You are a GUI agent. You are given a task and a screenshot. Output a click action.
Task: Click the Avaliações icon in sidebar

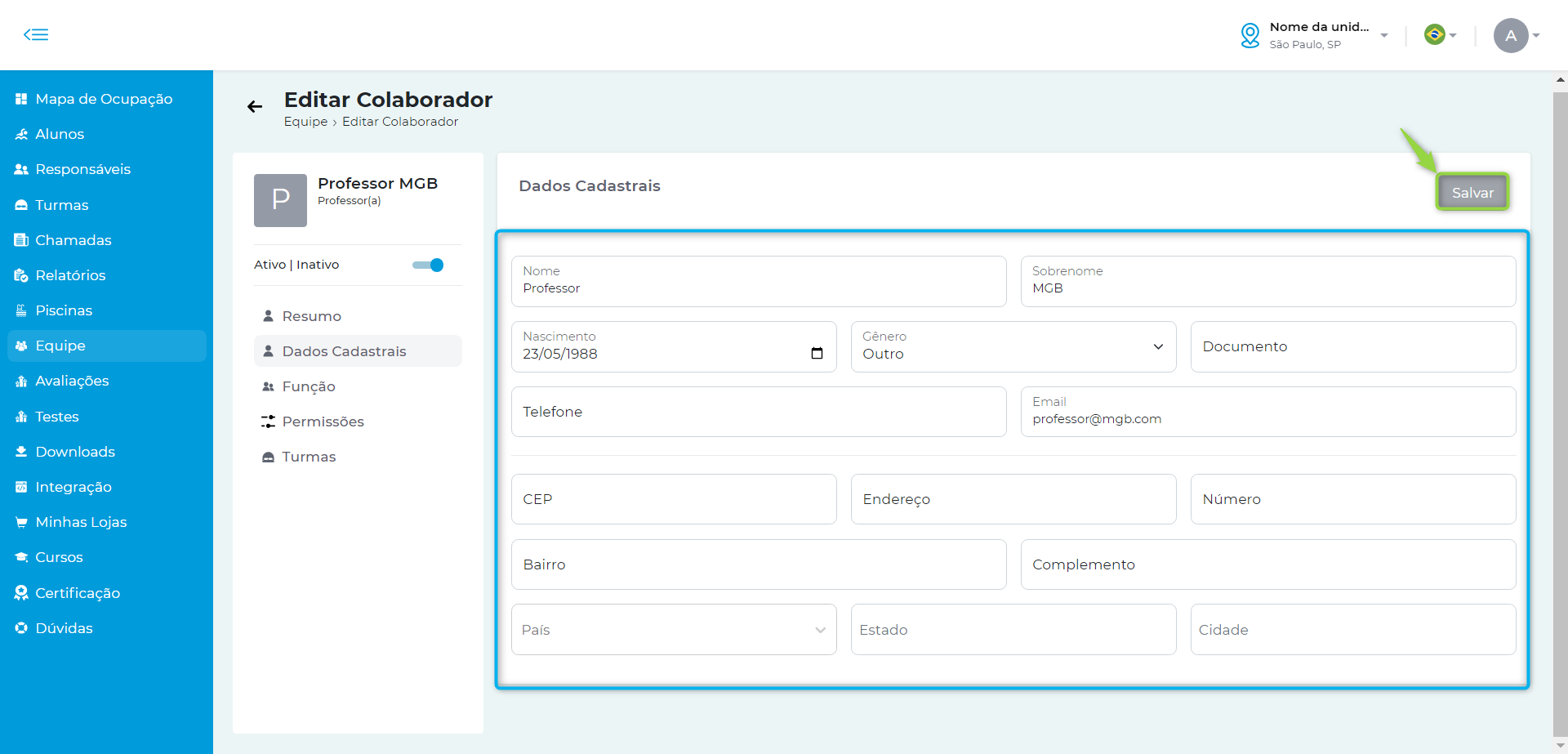(x=21, y=381)
